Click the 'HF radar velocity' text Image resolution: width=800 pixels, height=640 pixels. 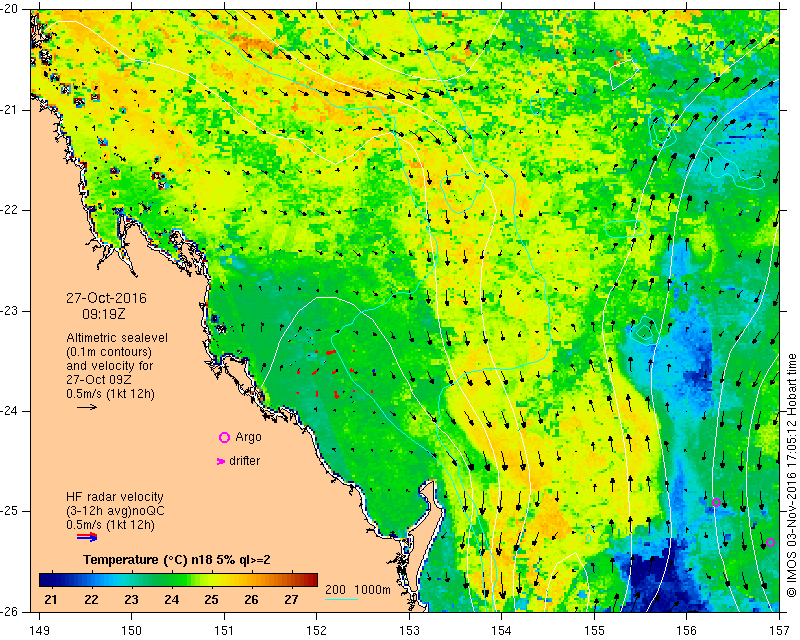pyautogui.click(x=115, y=497)
